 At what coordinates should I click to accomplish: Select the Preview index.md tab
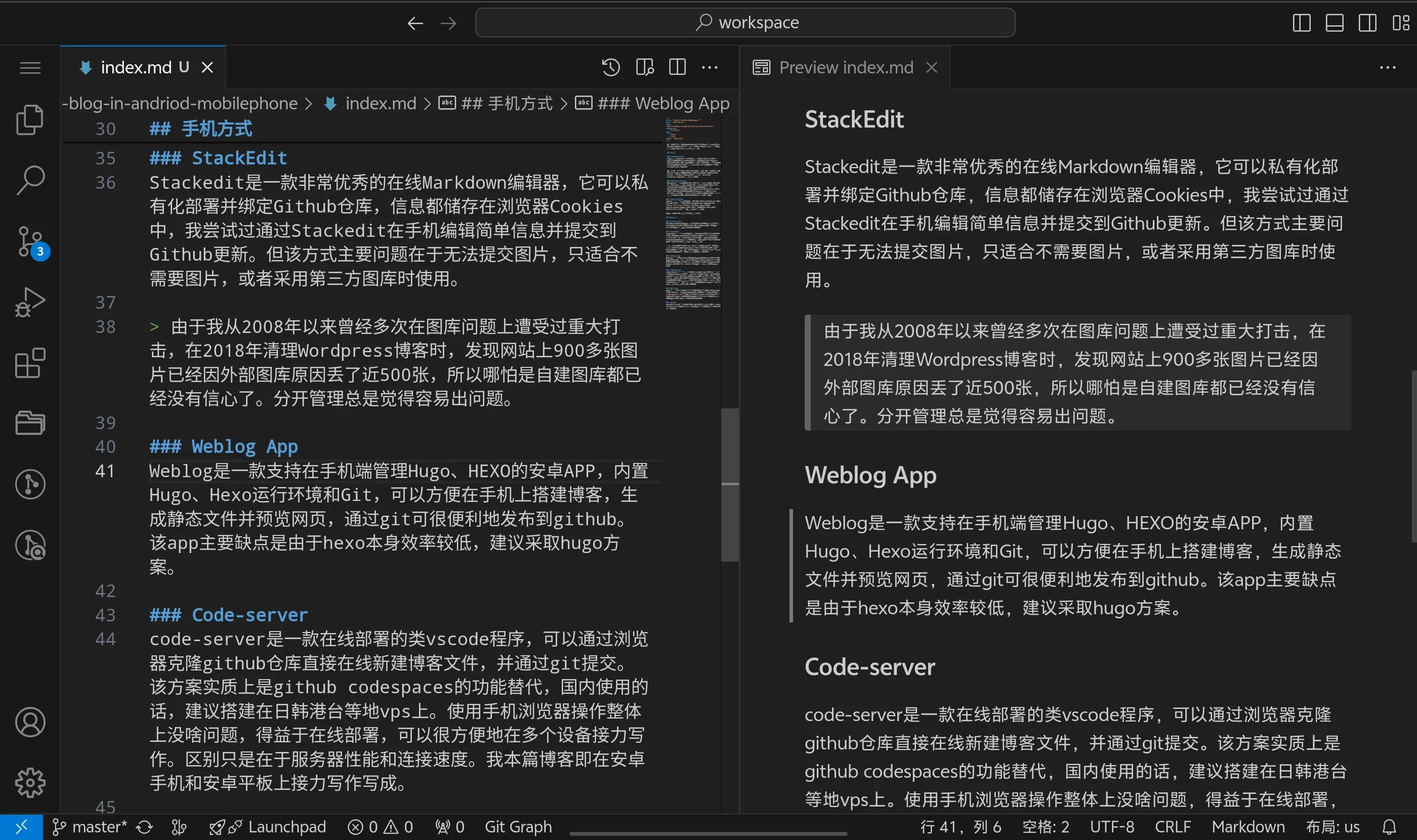click(845, 67)
